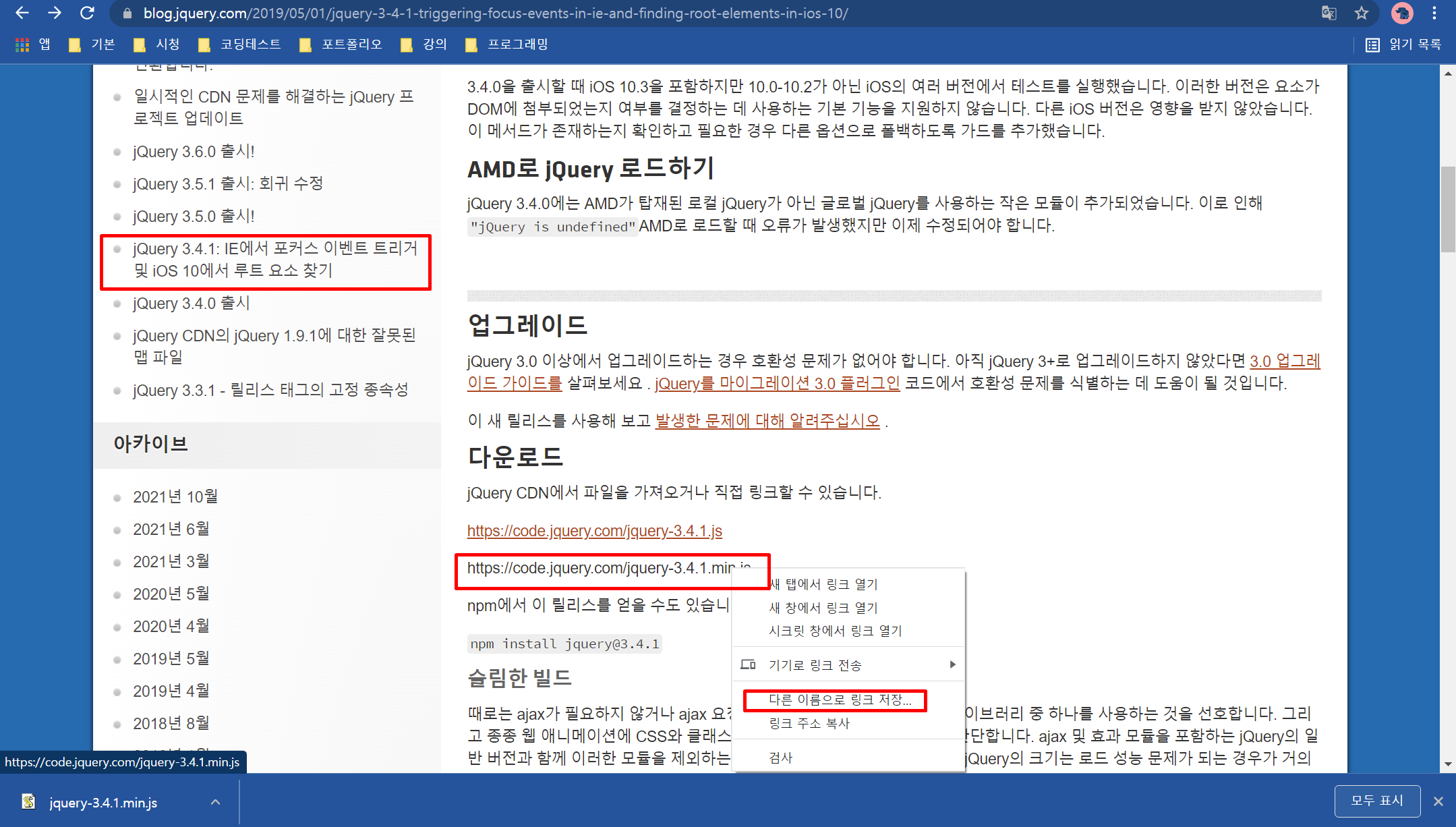Viewport: 1456px width, 827px height.
Task: Click the page vertical scrollbar thumb
Action: (1447, 209)
